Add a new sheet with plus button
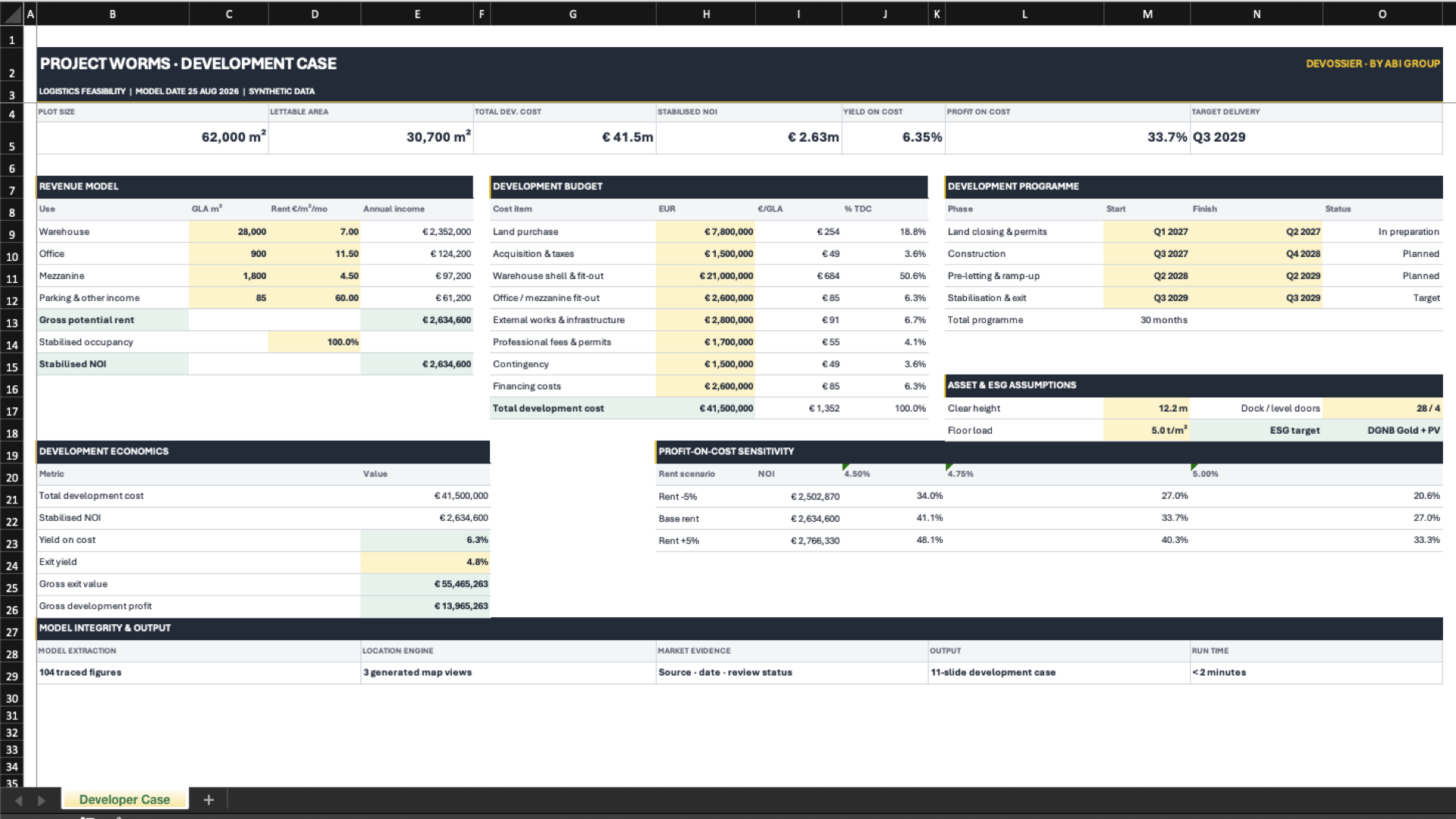This screenshot has width=1456, height=819. [209, 799]
